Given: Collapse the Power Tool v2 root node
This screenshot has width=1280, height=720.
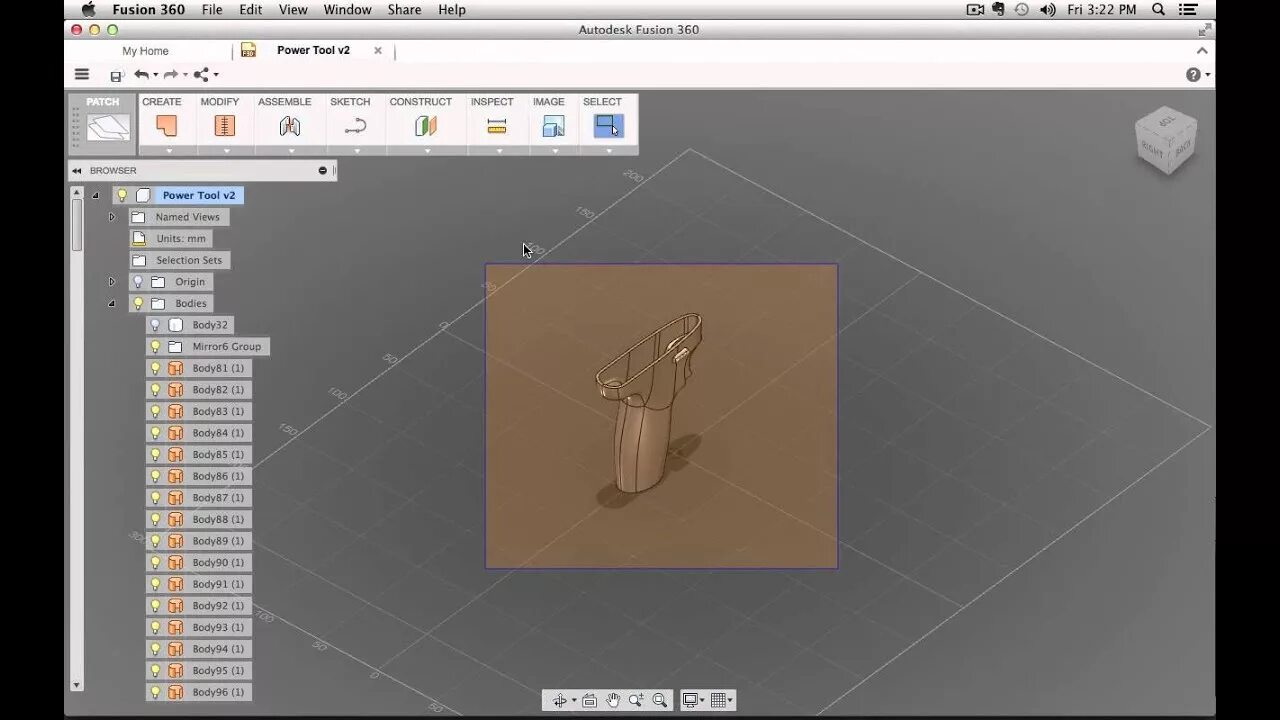Looking at the screenshot, I should pyautogui.click(x=96, y=196).
